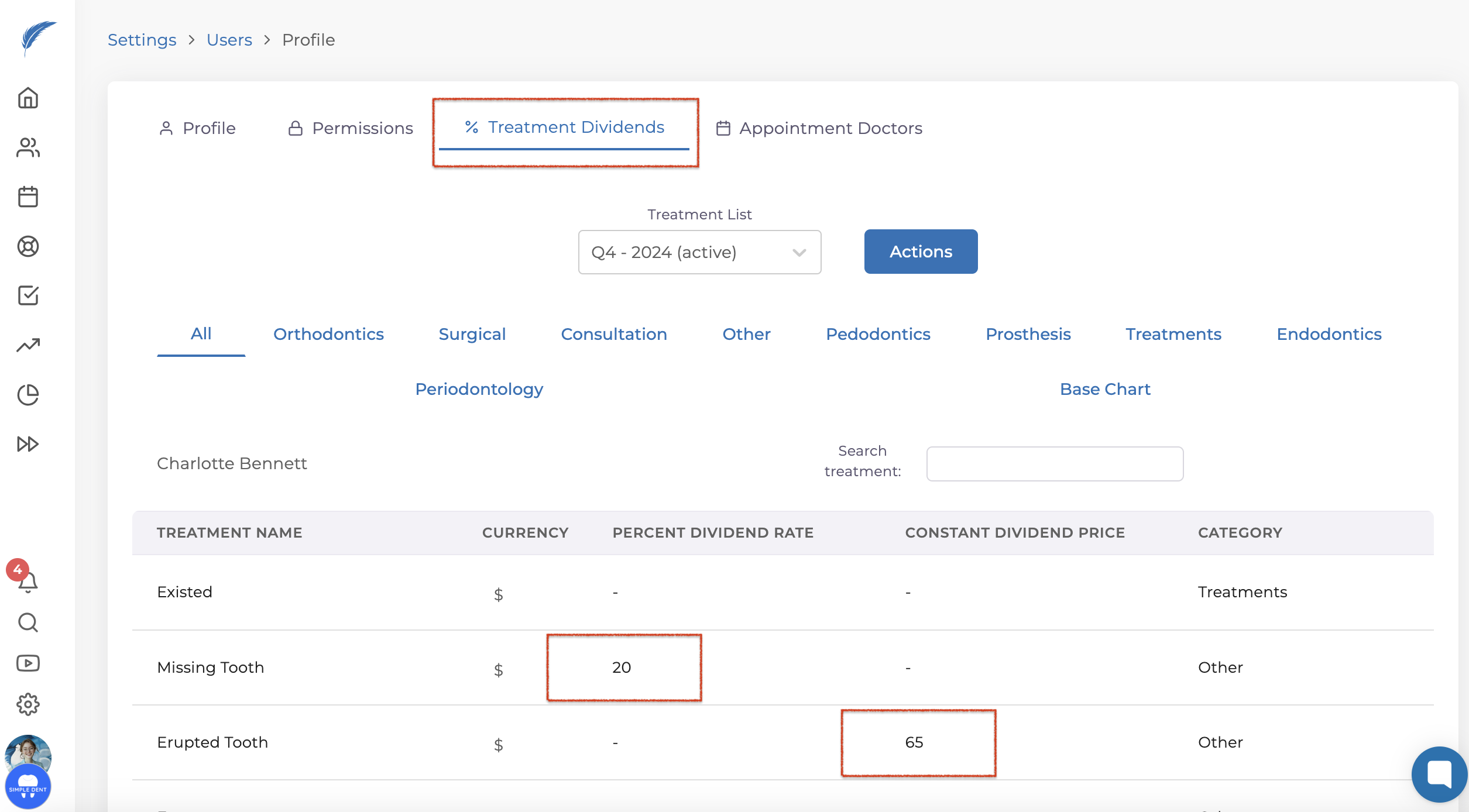This screenshot has height=812, width=1469.
Task: Select the Periodontology category tab
Action: pos(479,389)
